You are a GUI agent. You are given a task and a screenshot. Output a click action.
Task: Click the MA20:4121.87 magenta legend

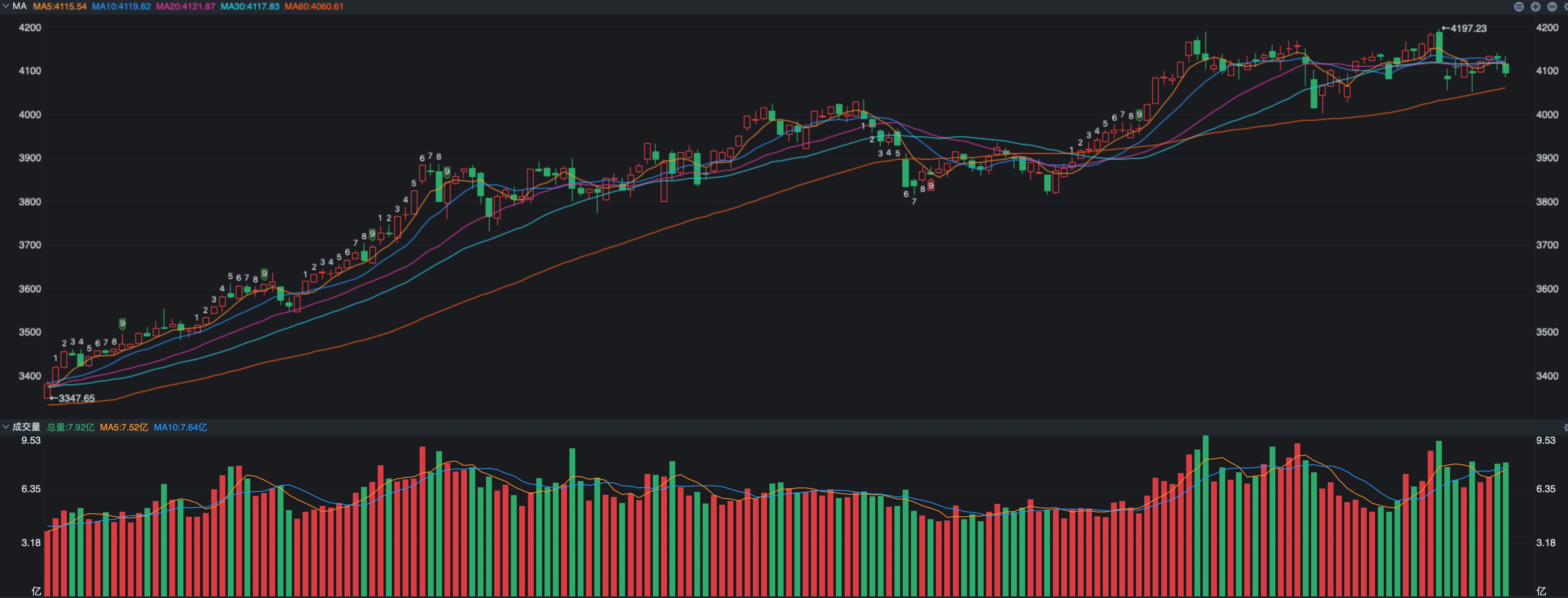[186, 6]
